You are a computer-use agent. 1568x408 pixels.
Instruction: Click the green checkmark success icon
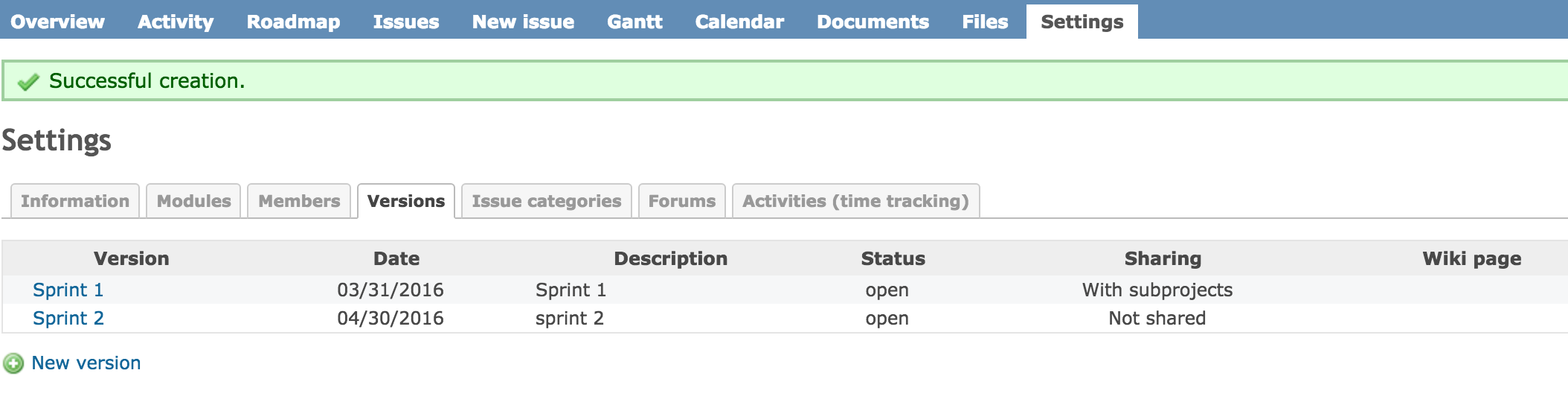pos(28,81)
